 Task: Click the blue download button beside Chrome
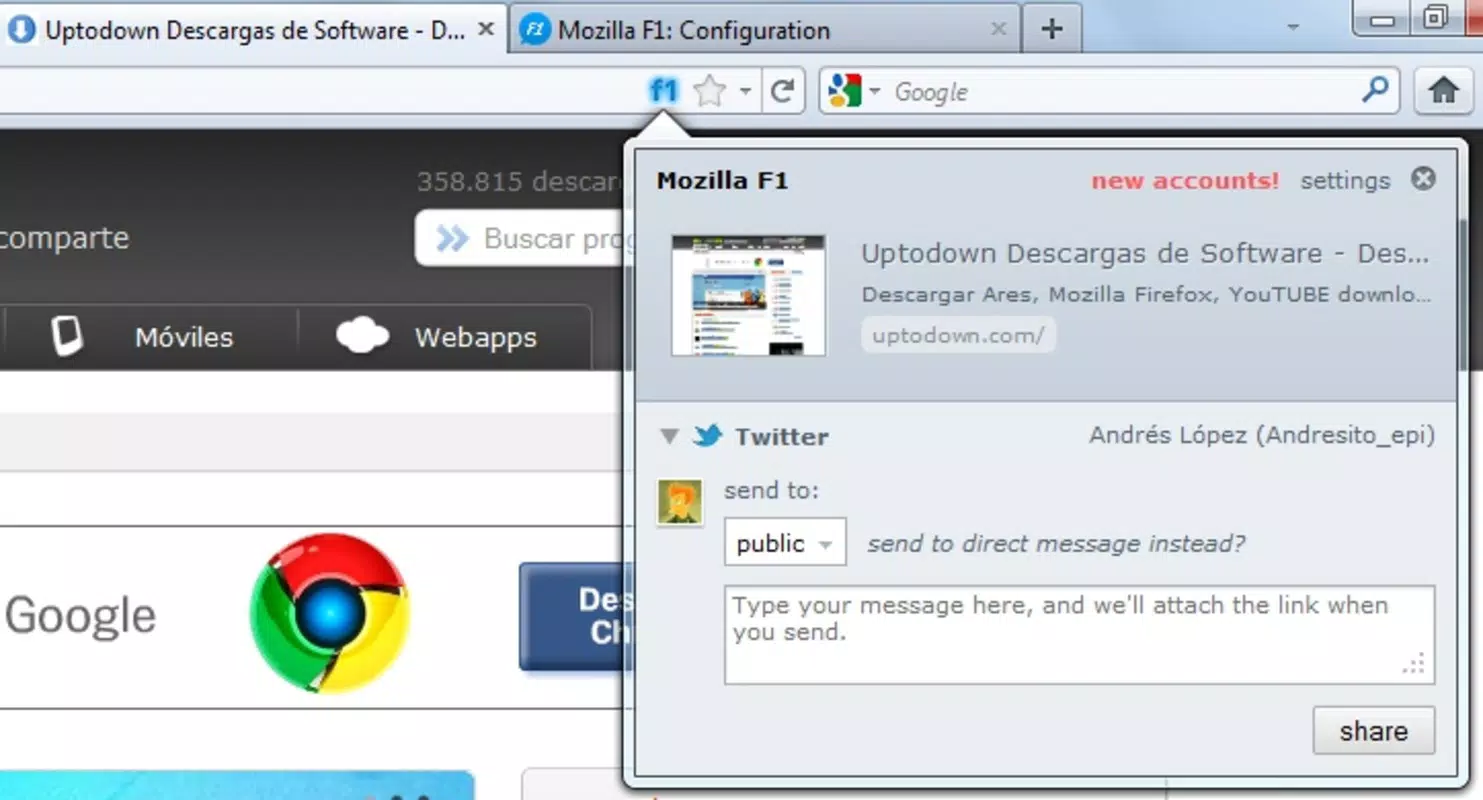click(571, 616)
